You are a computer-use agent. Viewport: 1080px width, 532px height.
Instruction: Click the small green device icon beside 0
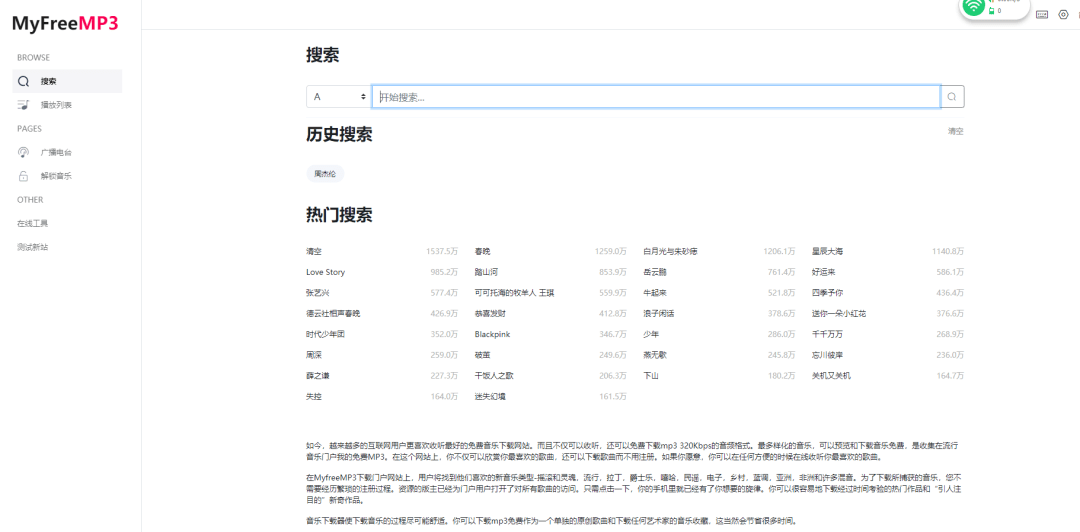coord(991,11)
